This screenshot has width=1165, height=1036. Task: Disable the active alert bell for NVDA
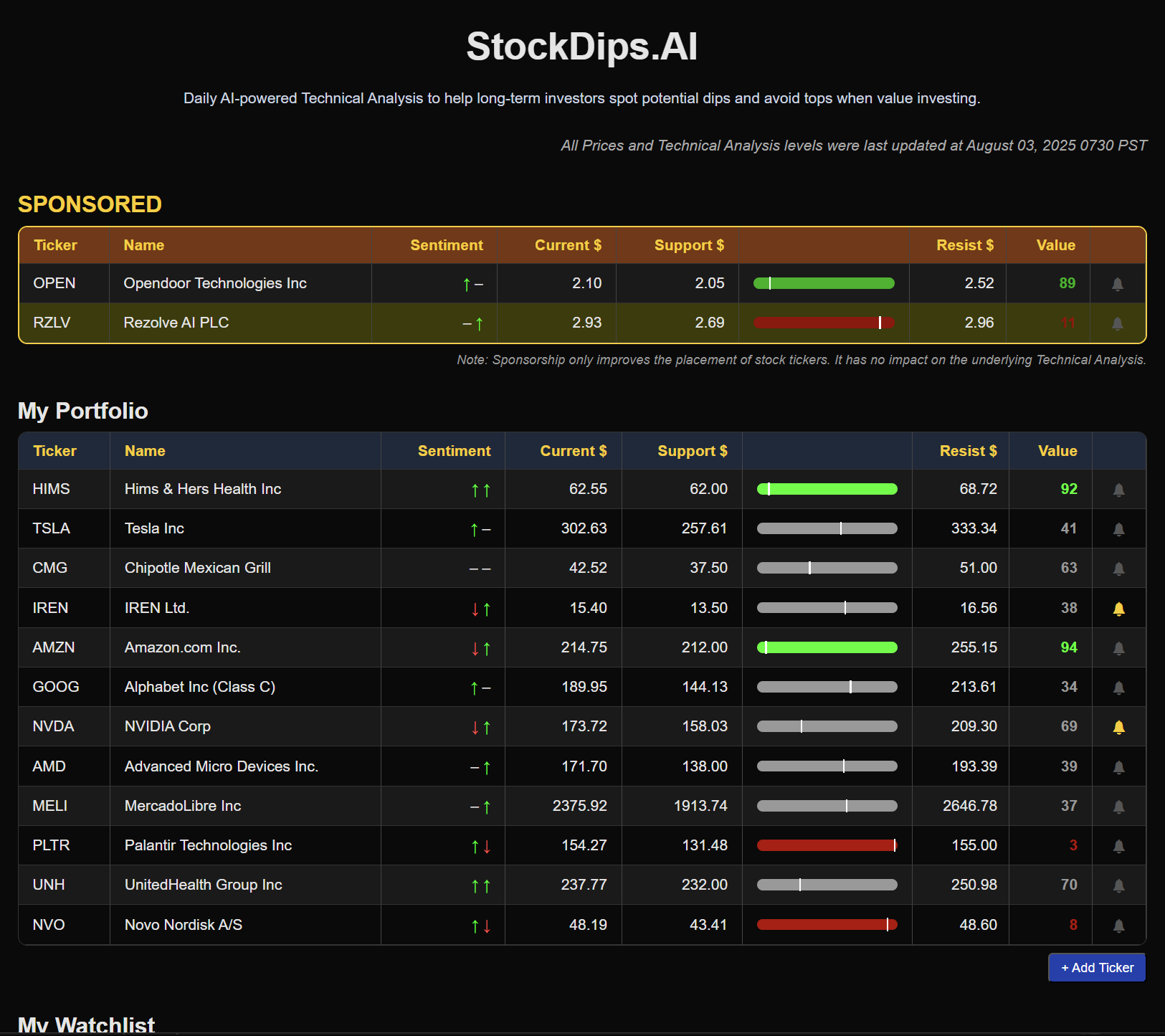[x=1118, y=727]
